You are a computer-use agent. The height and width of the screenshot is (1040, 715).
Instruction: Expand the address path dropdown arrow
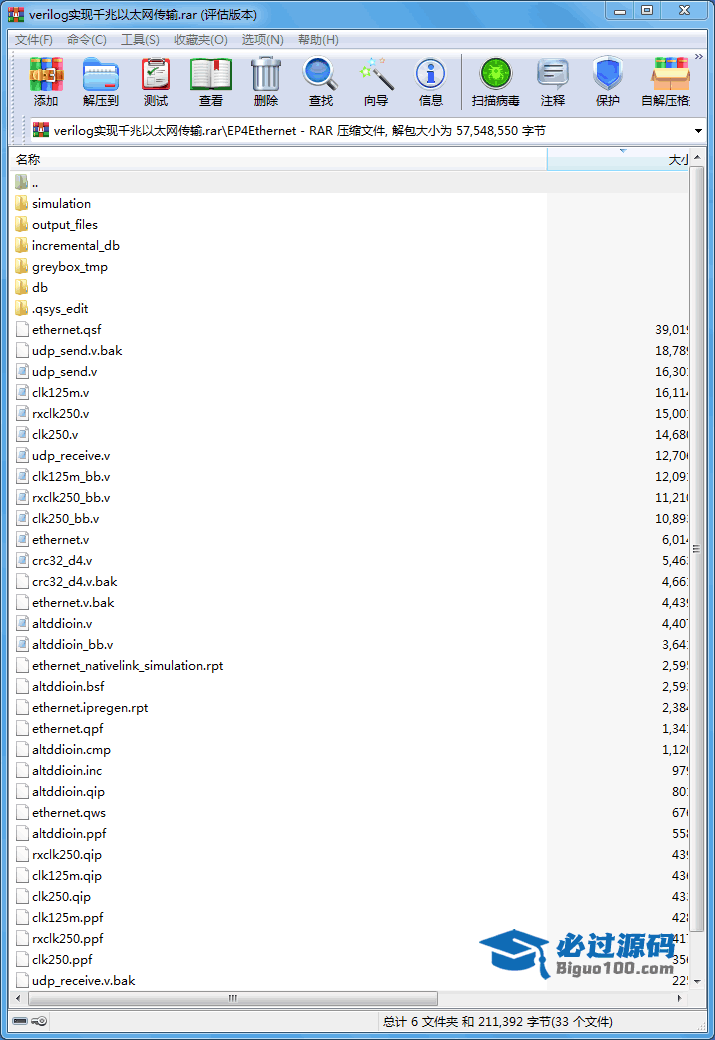tap(697, 131)
